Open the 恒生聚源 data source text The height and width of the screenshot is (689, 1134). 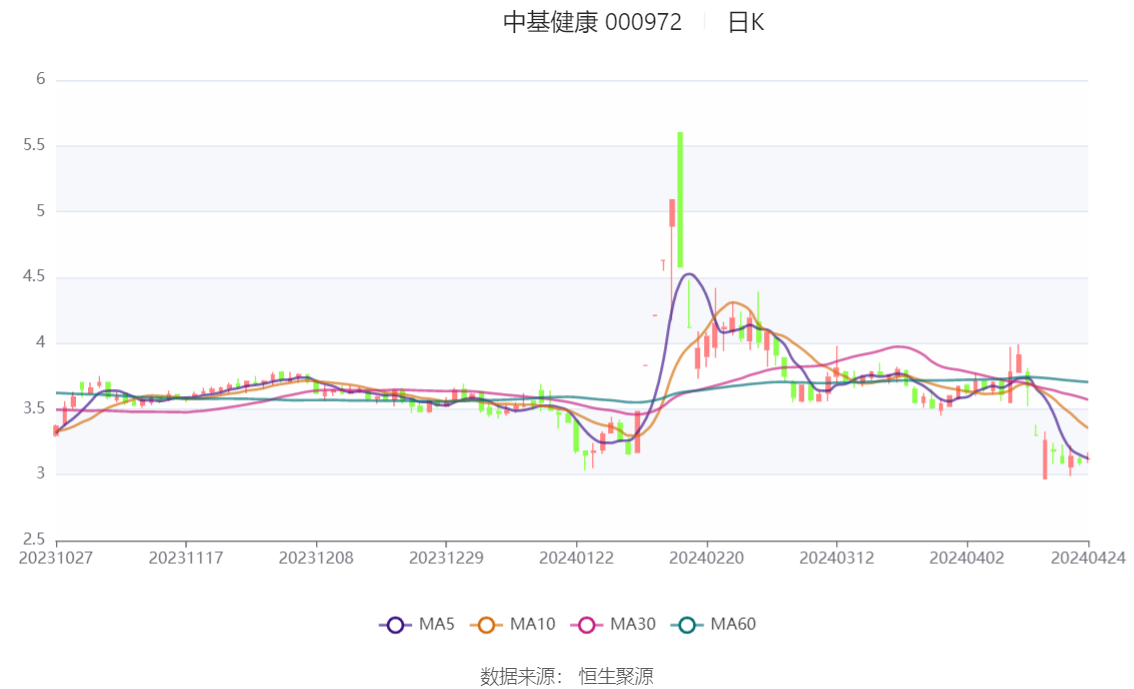point(616,677)
